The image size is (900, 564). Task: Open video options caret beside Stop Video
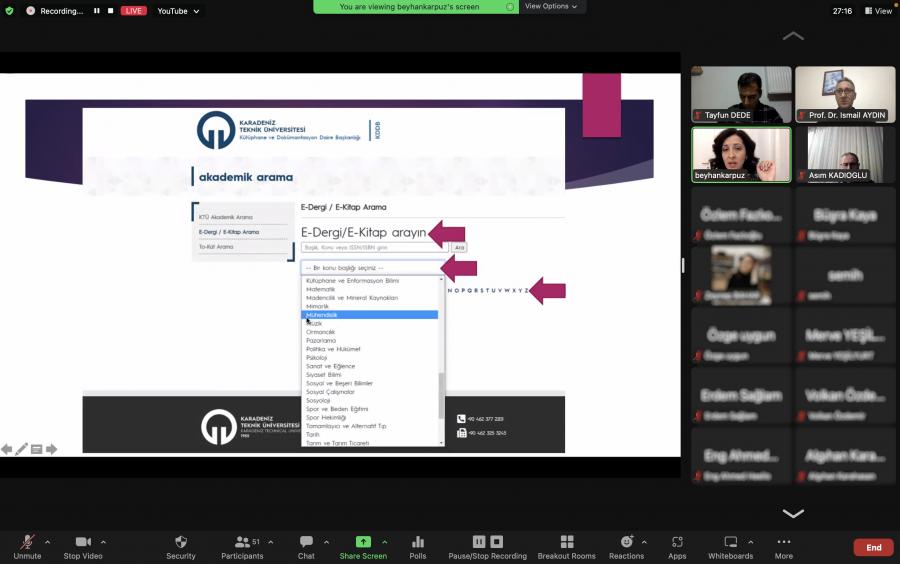(x=103, y=542)
